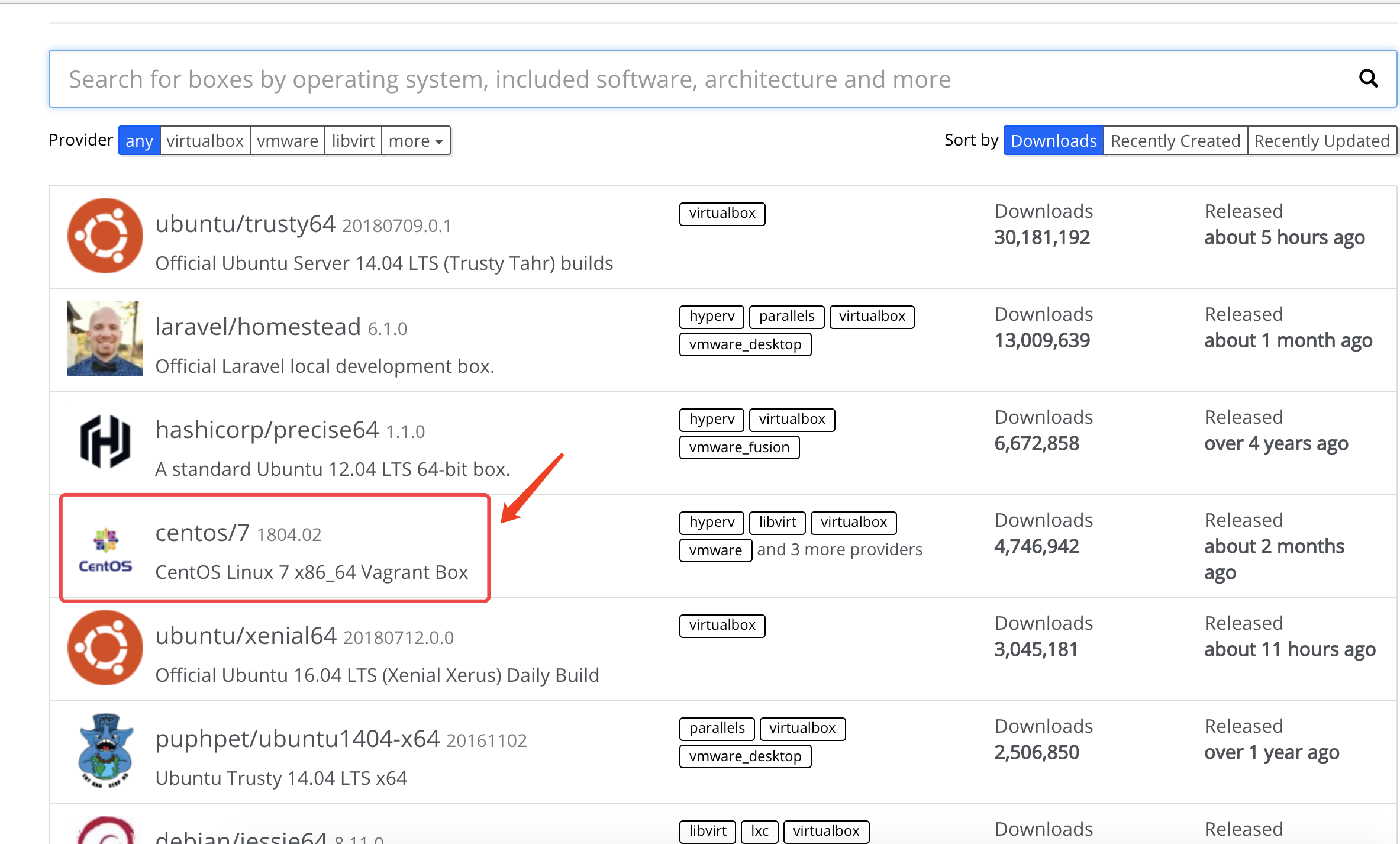Click libvirt tag on centos/7 row
Viewport: 1400px width, 844px height.
(x=778, y=523)
